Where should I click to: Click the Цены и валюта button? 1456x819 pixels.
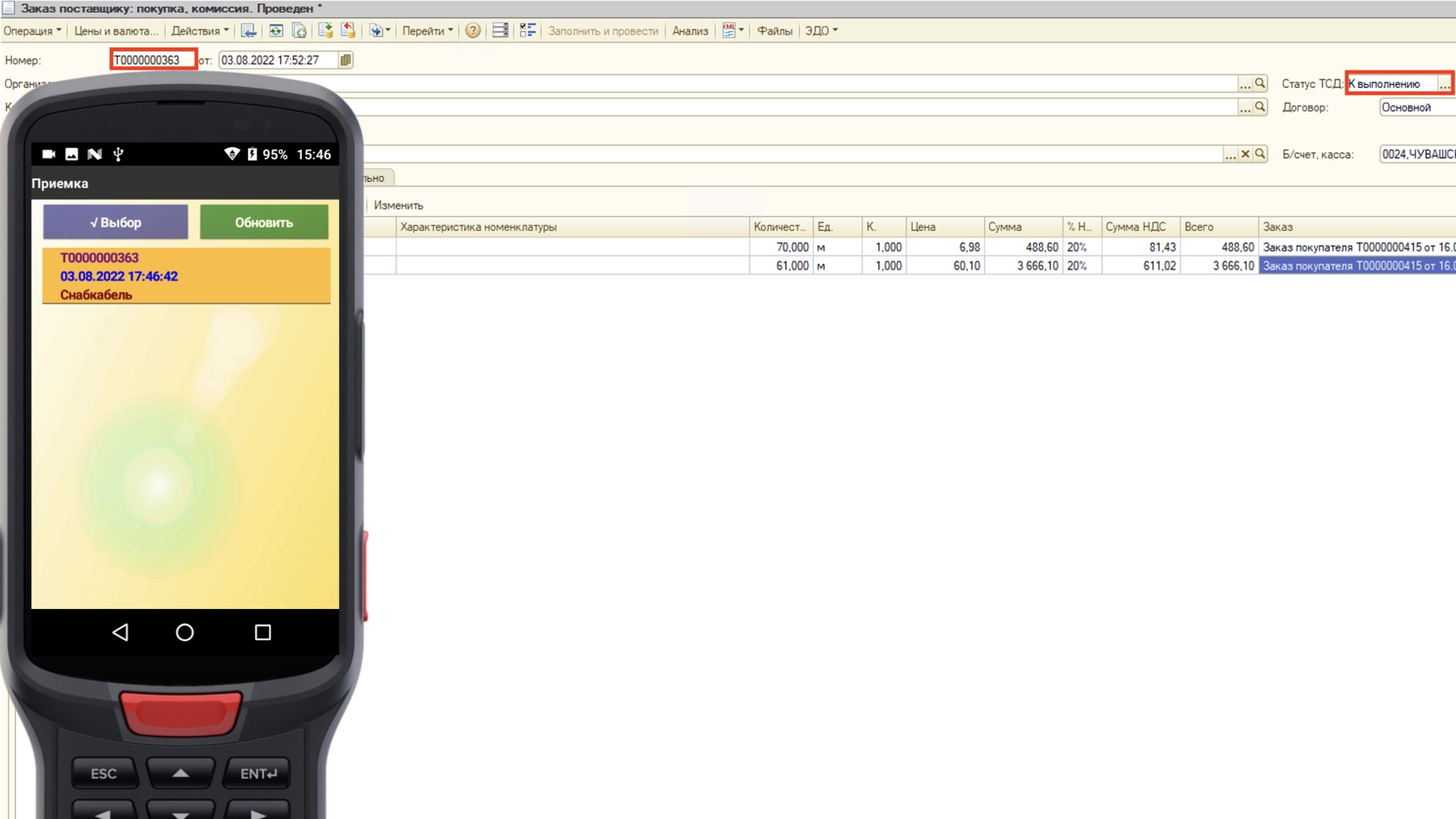(116, 31)
